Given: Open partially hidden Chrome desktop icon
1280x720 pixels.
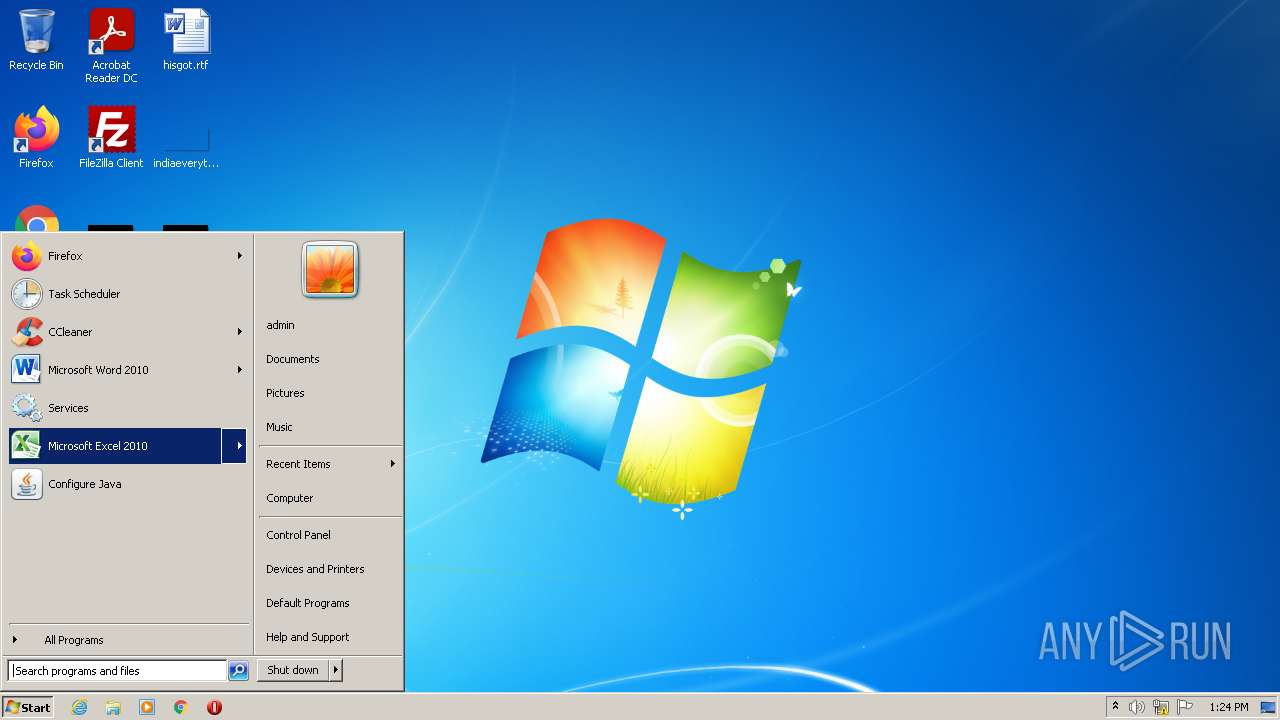Looking at the screenshot, I should click(x=37, y=219).
